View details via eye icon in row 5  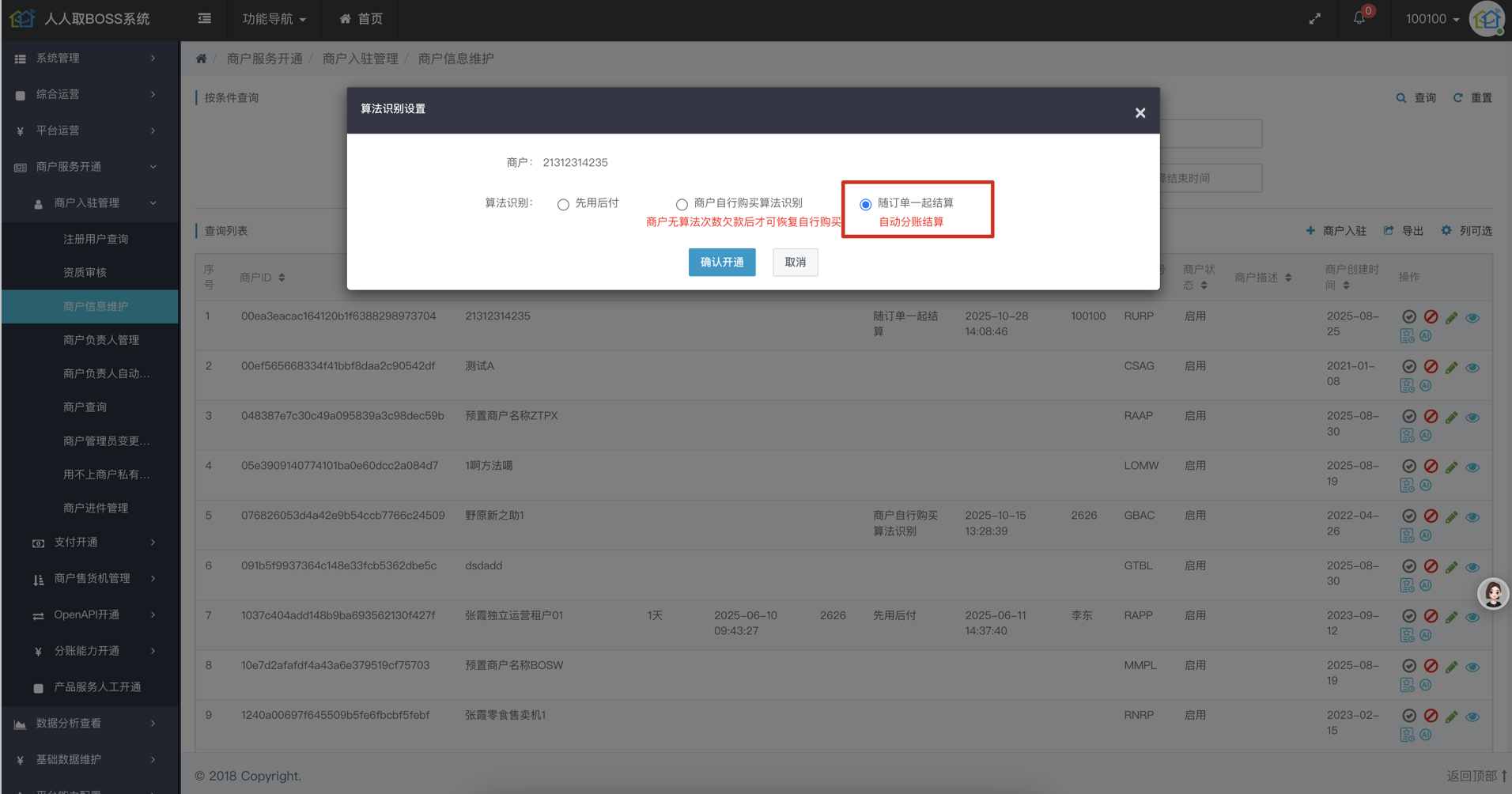point(1472,517)
